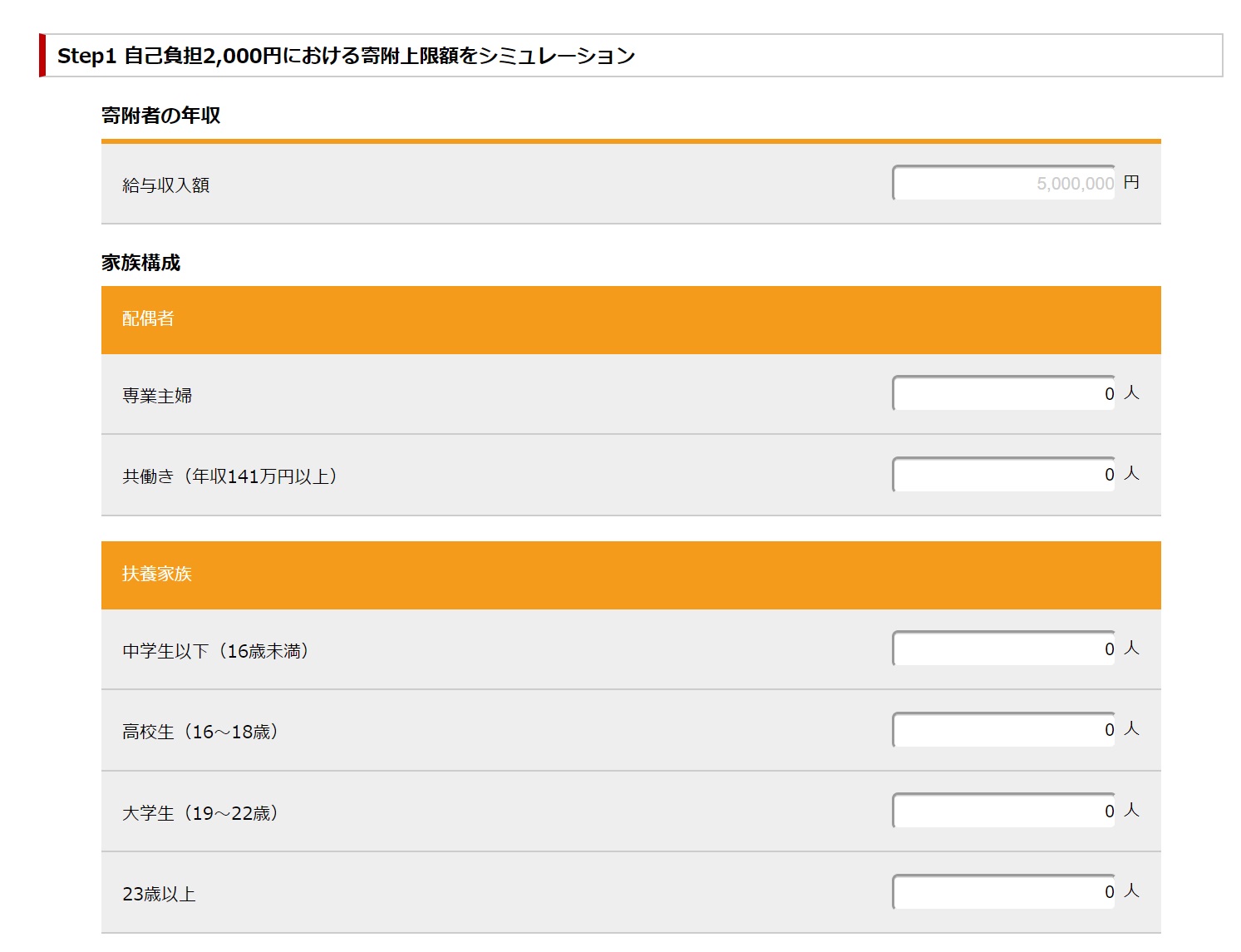Click the 共働き（年収141万円以上）label
The height and width of the screenshot is (952, 1241).
(x=229, y=476)
